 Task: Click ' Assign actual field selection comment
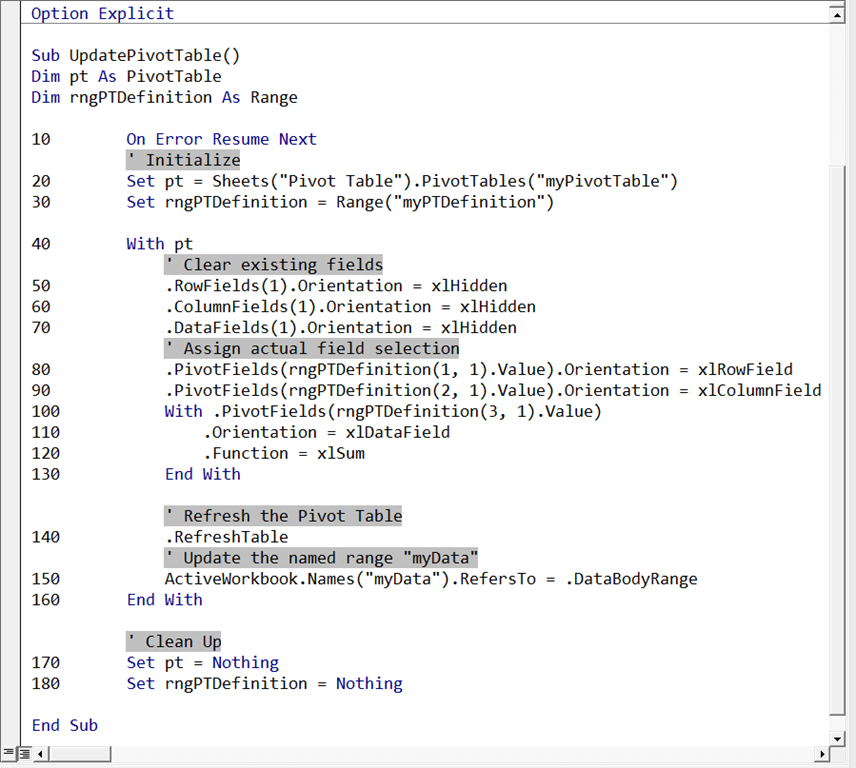[x=312, y=348]
